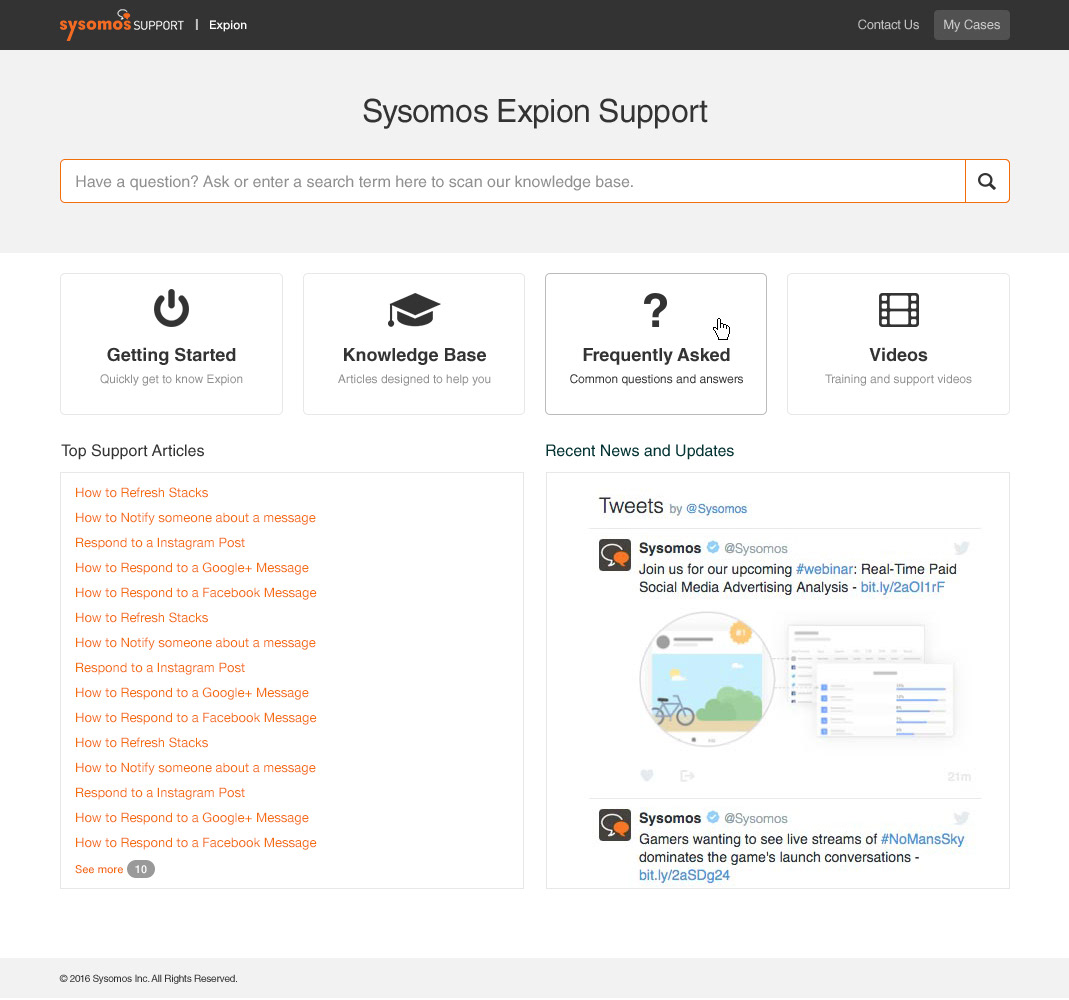Open the last How to Respond to a Facebook Message article

tap(196, 843)
